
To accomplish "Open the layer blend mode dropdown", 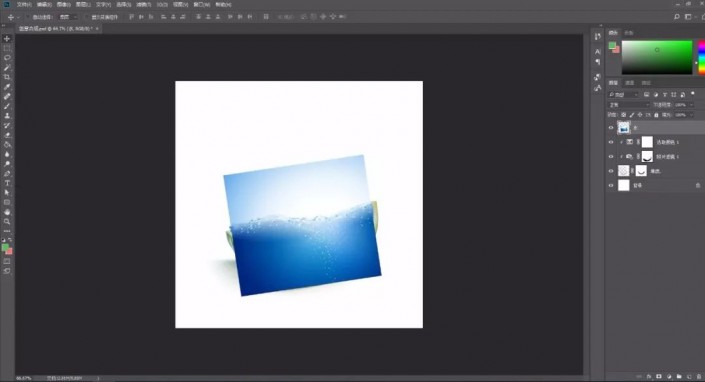I will pyautogui.click(x=629, y=105).
